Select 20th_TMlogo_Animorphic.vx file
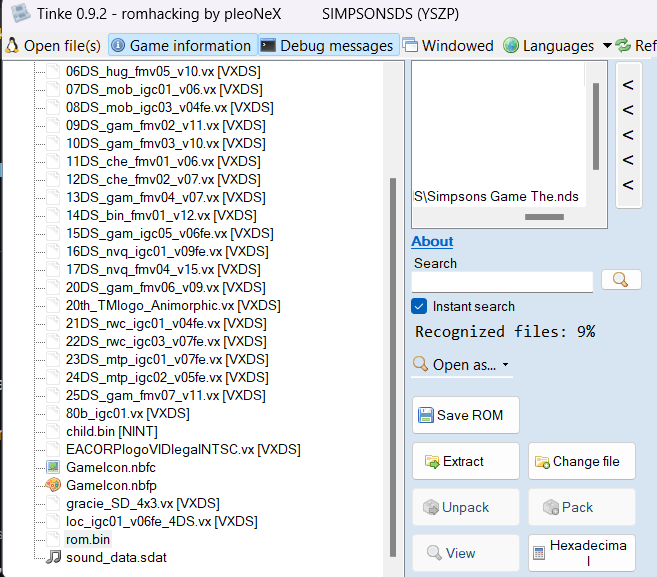Screen dimensions: 657x577 pos(173,305)
